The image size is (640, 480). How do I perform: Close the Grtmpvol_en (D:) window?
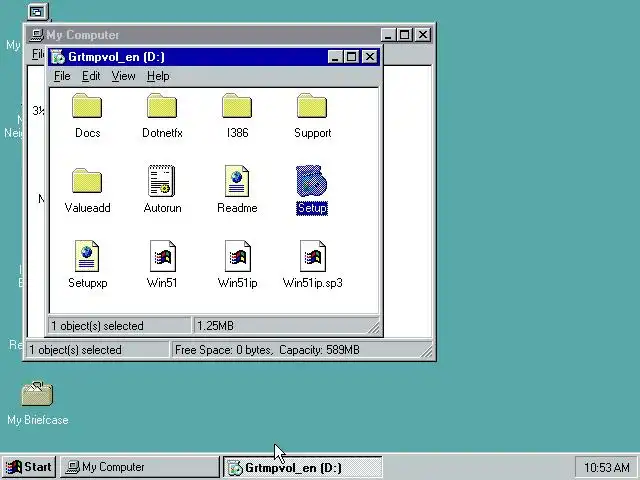[x=370, y=57]
